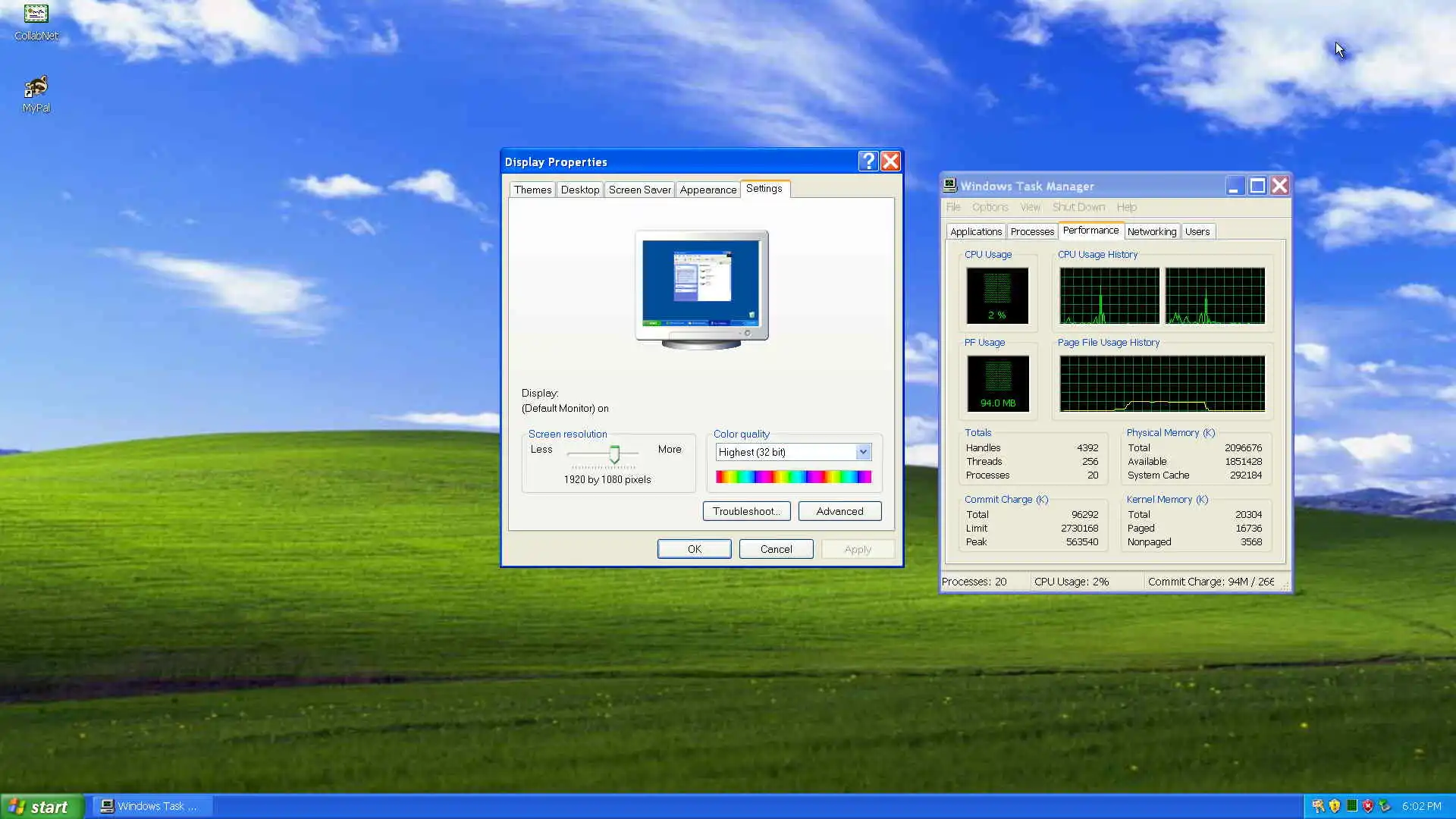Click the Windows Task Manager taskbar button
1456x819 pixels.
coord(152,806)
